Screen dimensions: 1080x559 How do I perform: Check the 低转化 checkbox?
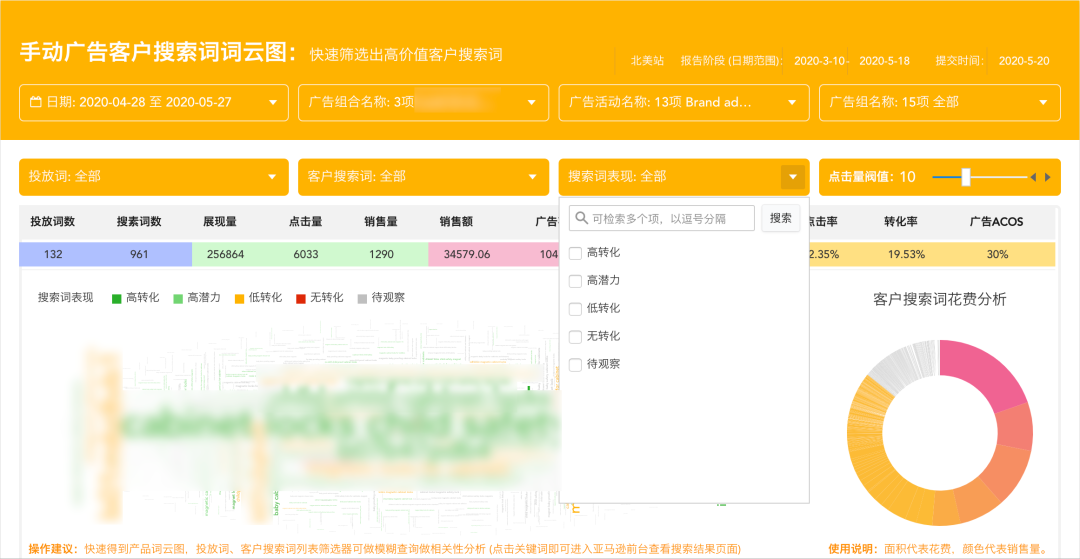coord(575,309)
